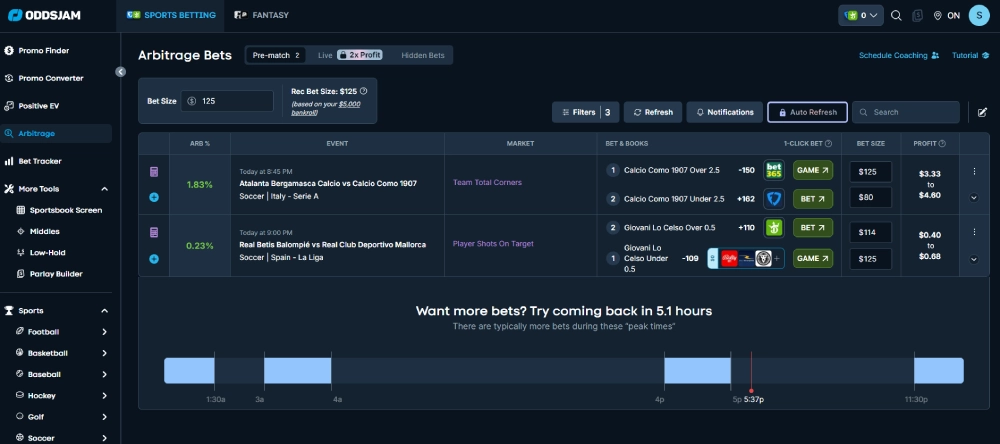The height and width of the screenshot is (444, 1000).
Task: Click the bet365 sportsbook logo
Action: click(x=774, y=170)
